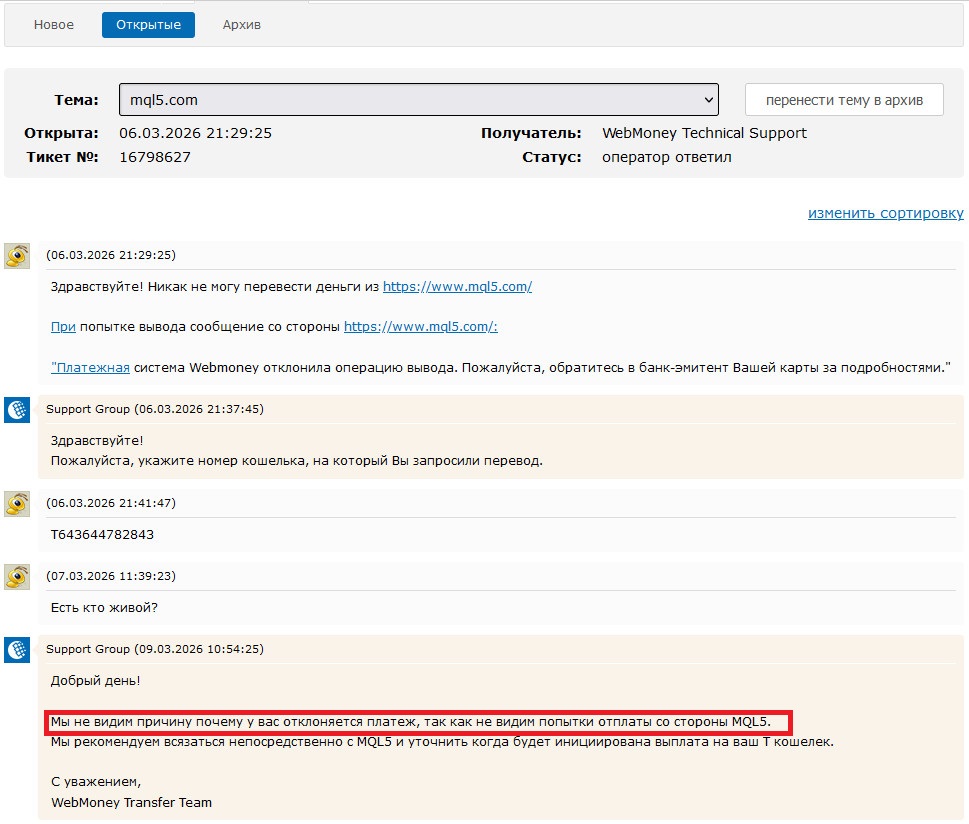Click Support Group avatar of 21:37:45 message
Viewport: 969px width, 824px height.
(x=17, y=410)
